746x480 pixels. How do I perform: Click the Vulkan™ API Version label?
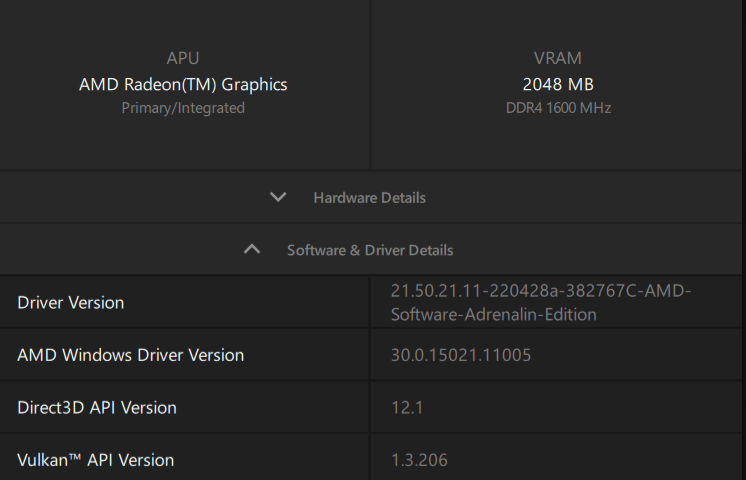pyautogui.click(x=95, y=460)
